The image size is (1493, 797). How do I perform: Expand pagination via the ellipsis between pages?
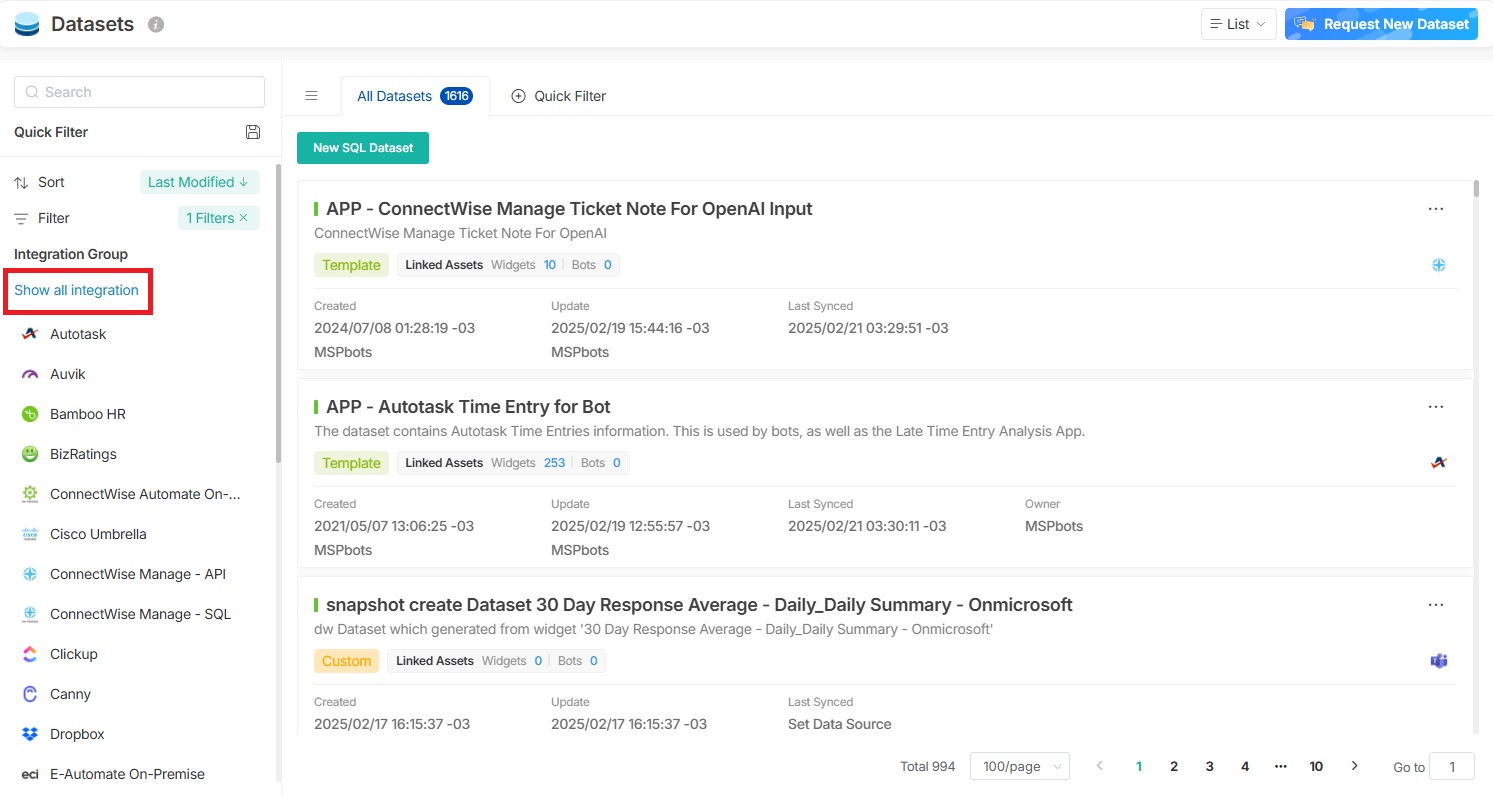1280,766
